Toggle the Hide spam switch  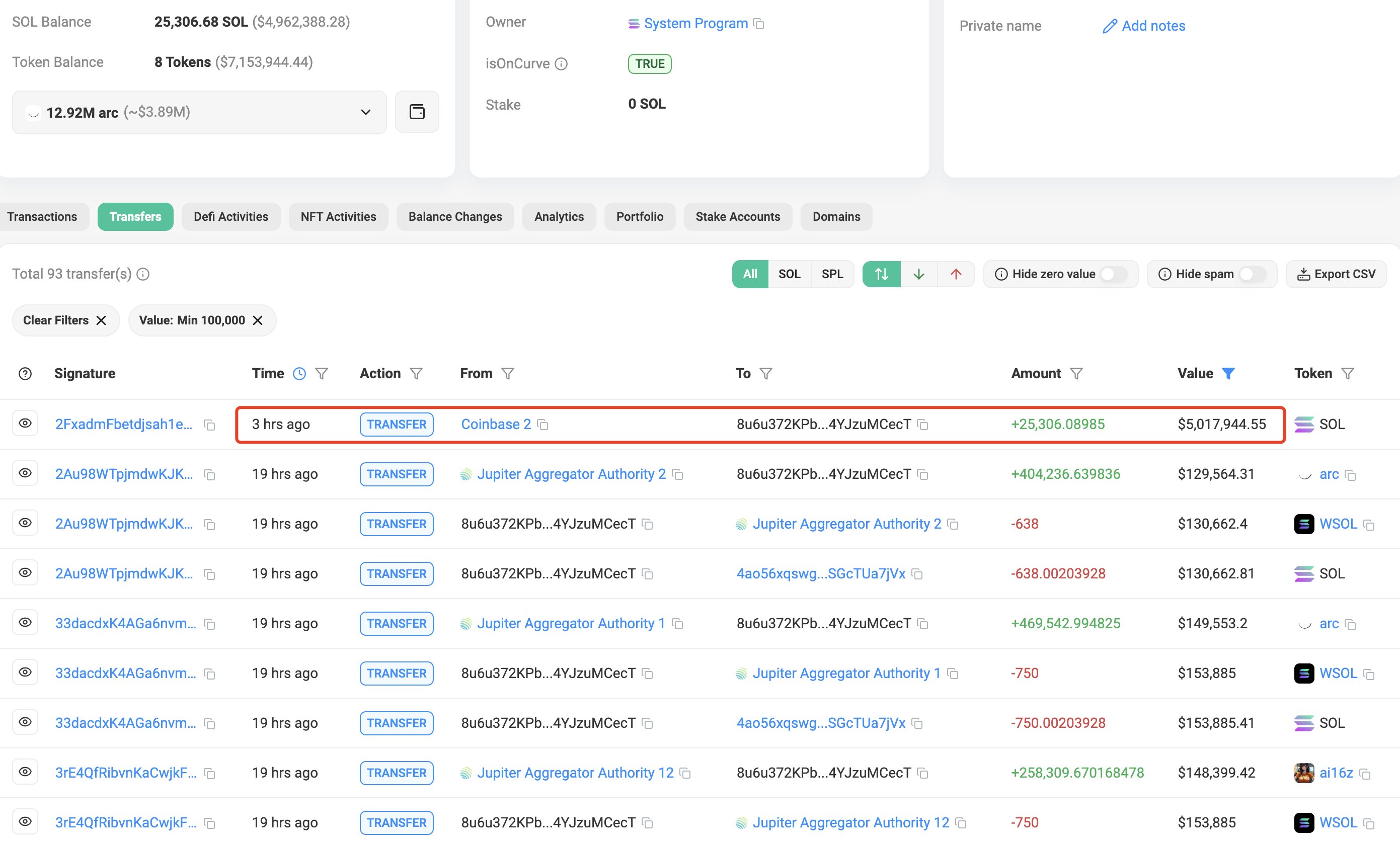coord(1253,274)
